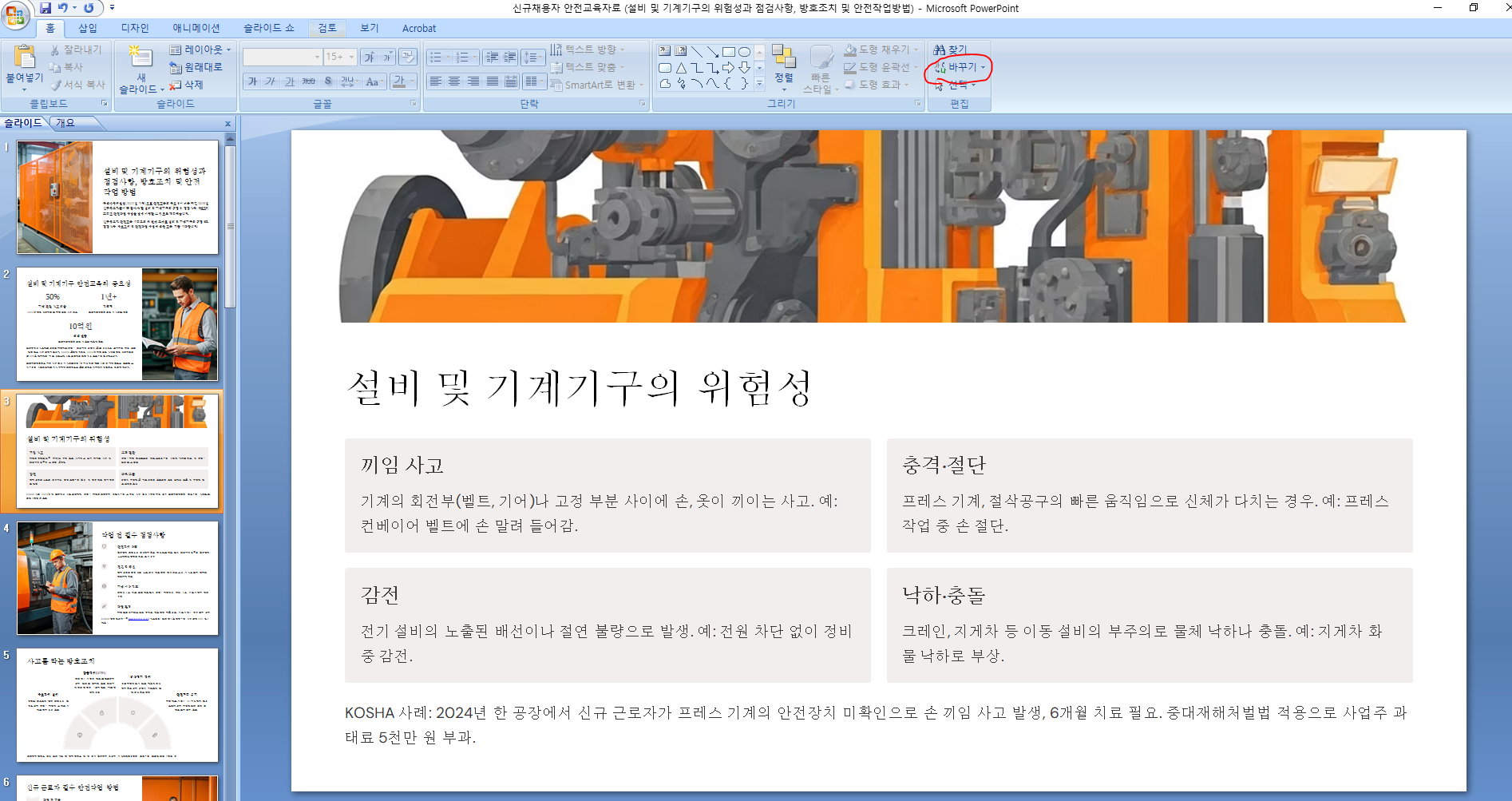Image resolution: width=1512 pixels, height=801 pixels.
Task: Toggle Justify text alignment
Action: click(493, 81)
